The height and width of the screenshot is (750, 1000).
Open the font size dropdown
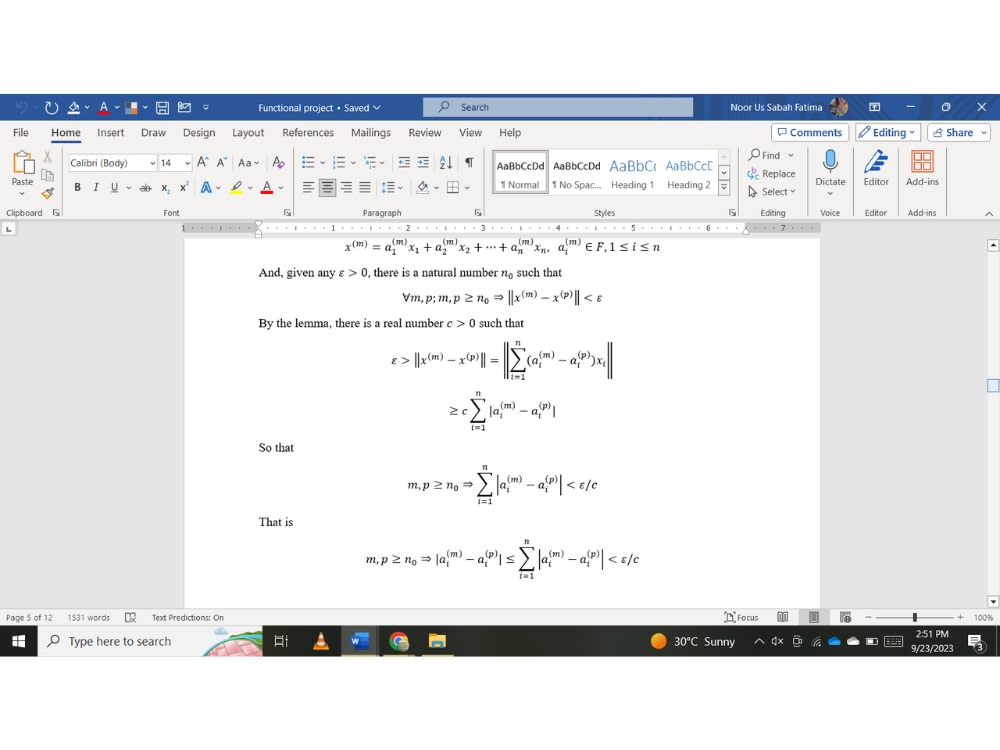188,162
